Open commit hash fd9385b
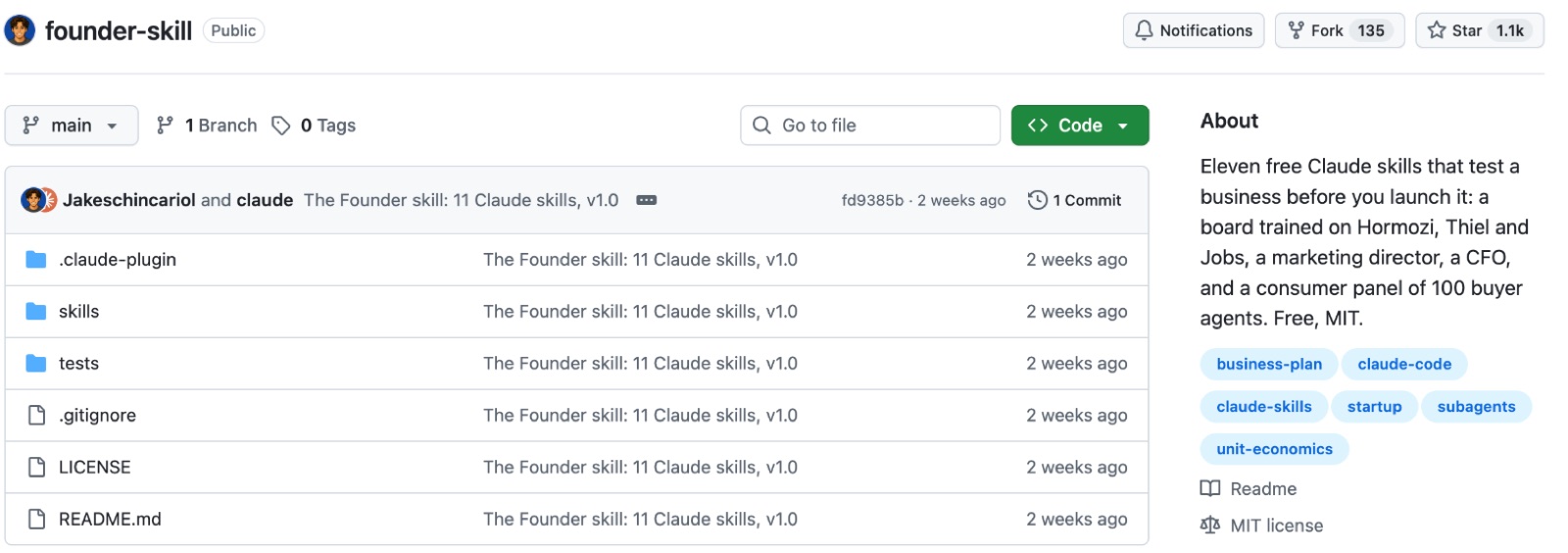1568x553 pixels. tap(872, 200)
